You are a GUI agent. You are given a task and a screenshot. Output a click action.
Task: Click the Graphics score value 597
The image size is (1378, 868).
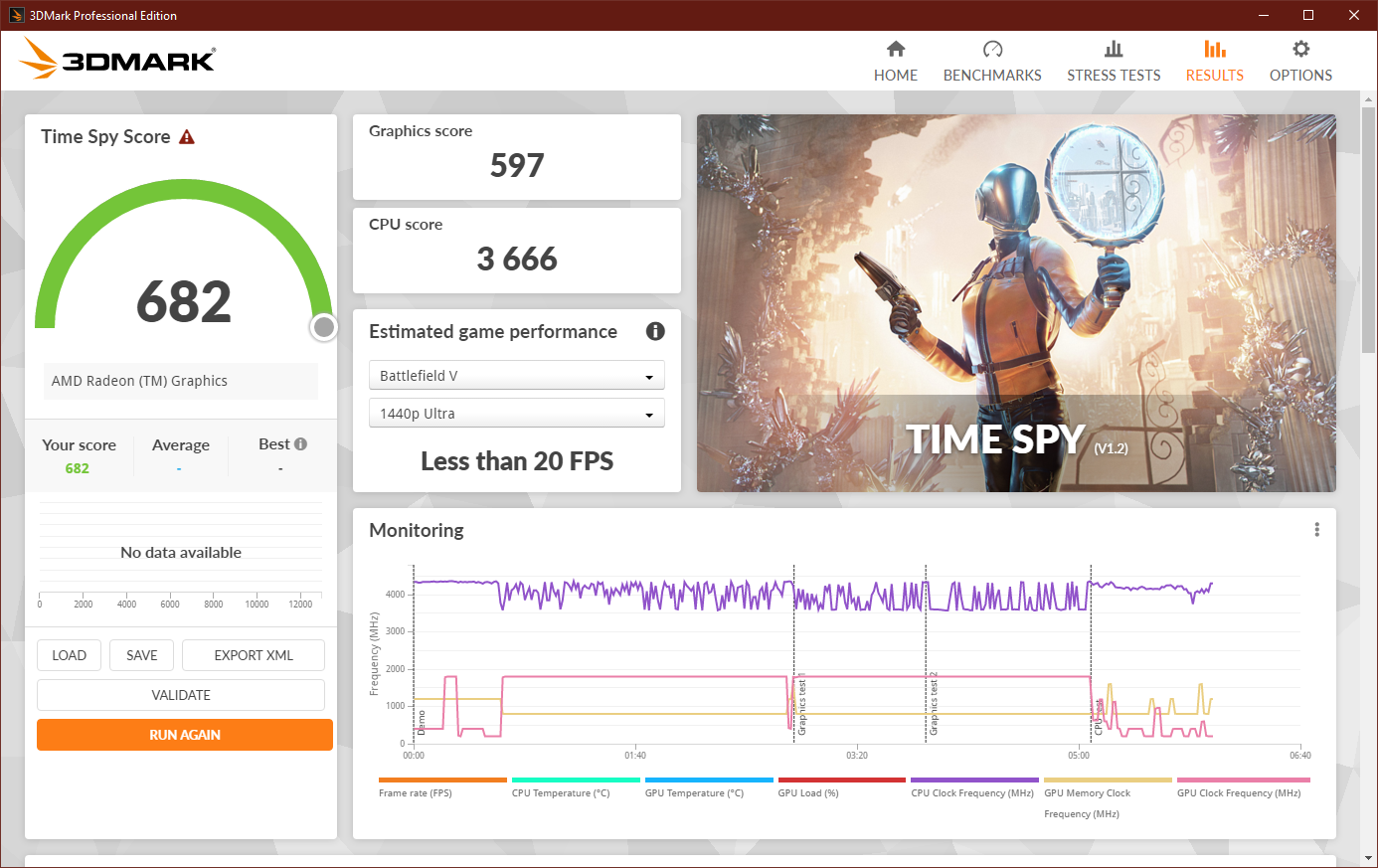click(x=517, y=165)
